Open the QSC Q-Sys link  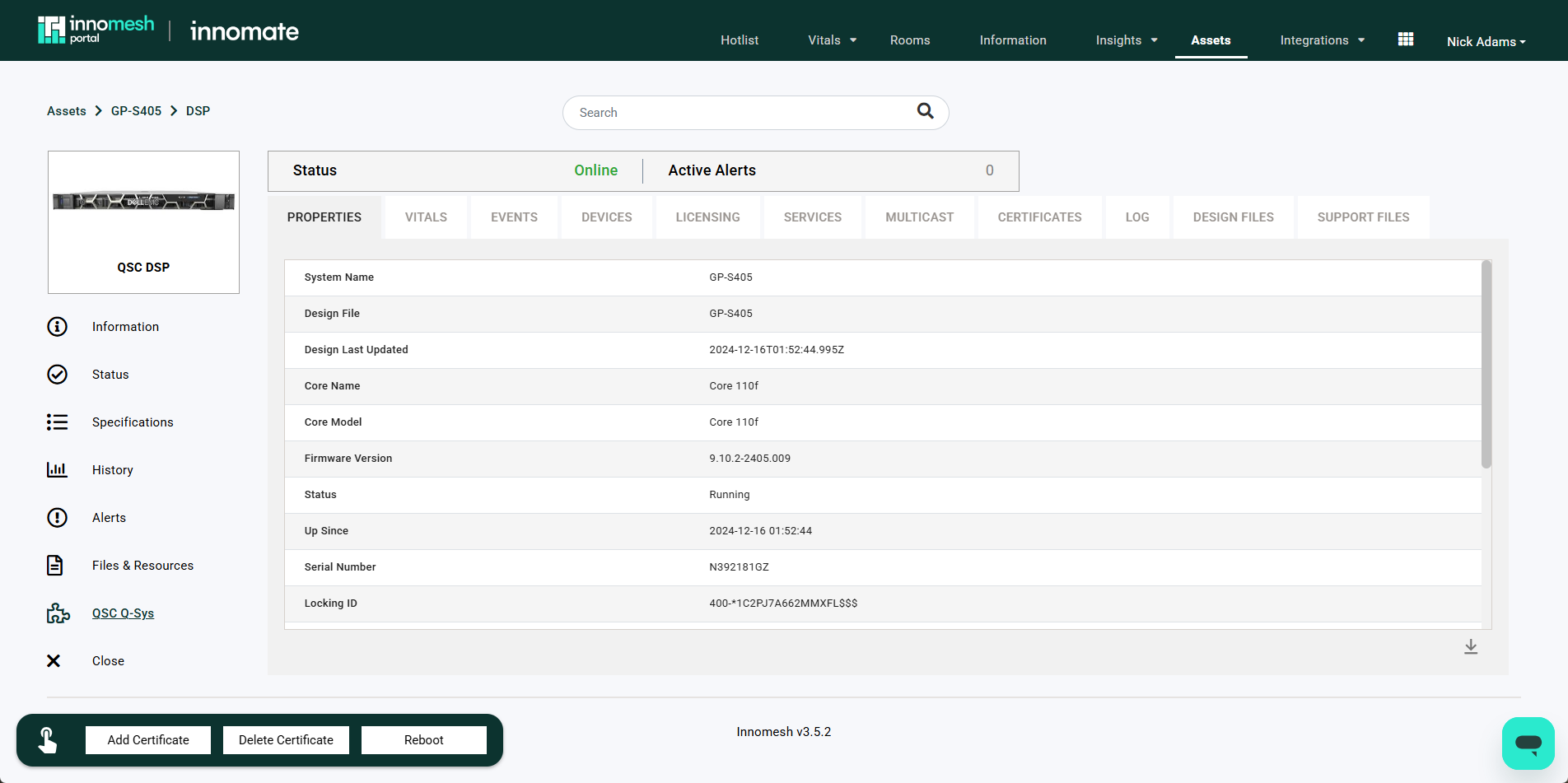click(x=124, y=613)
